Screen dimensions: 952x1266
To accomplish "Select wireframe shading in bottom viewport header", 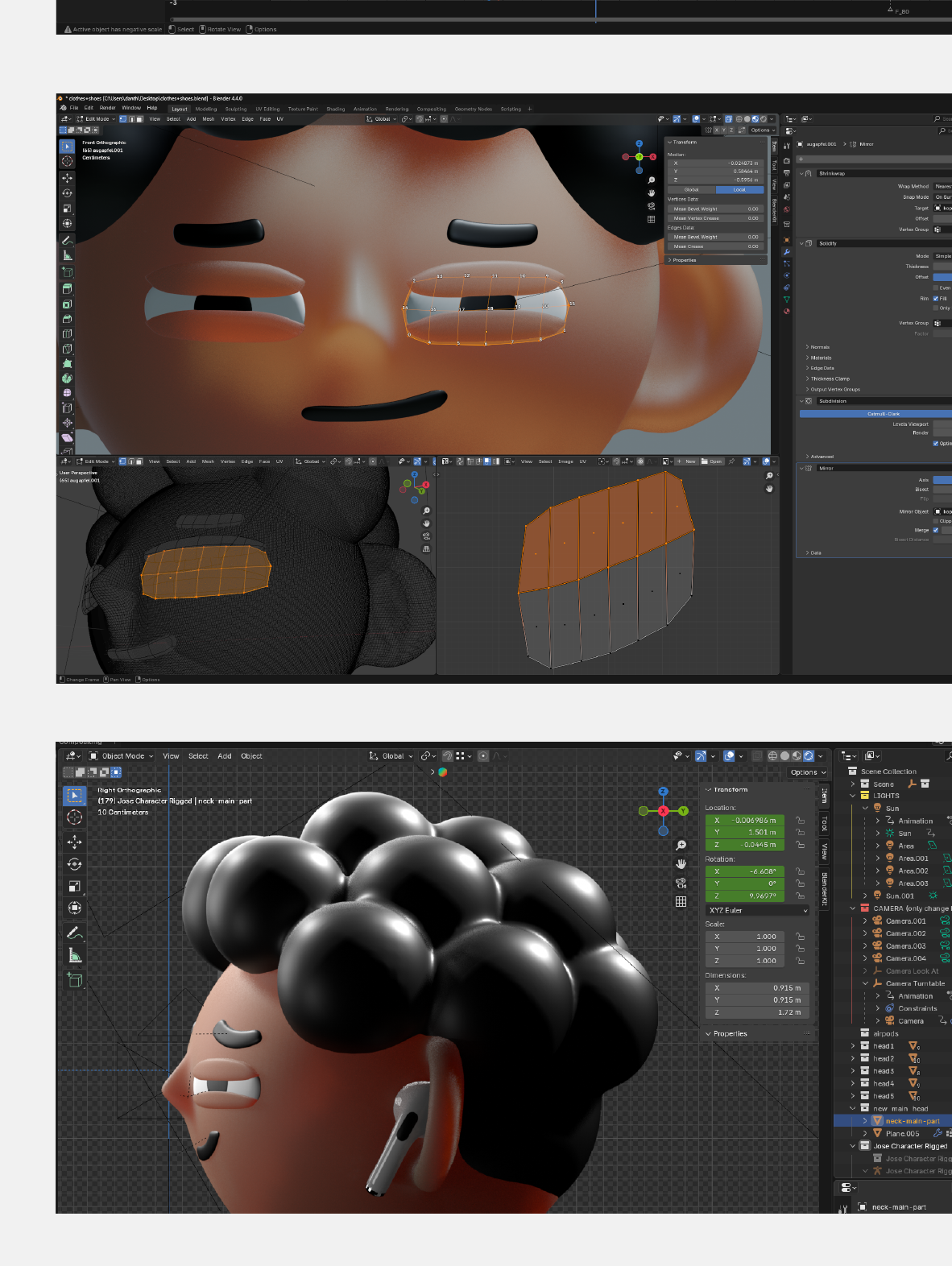I will 772,756.
